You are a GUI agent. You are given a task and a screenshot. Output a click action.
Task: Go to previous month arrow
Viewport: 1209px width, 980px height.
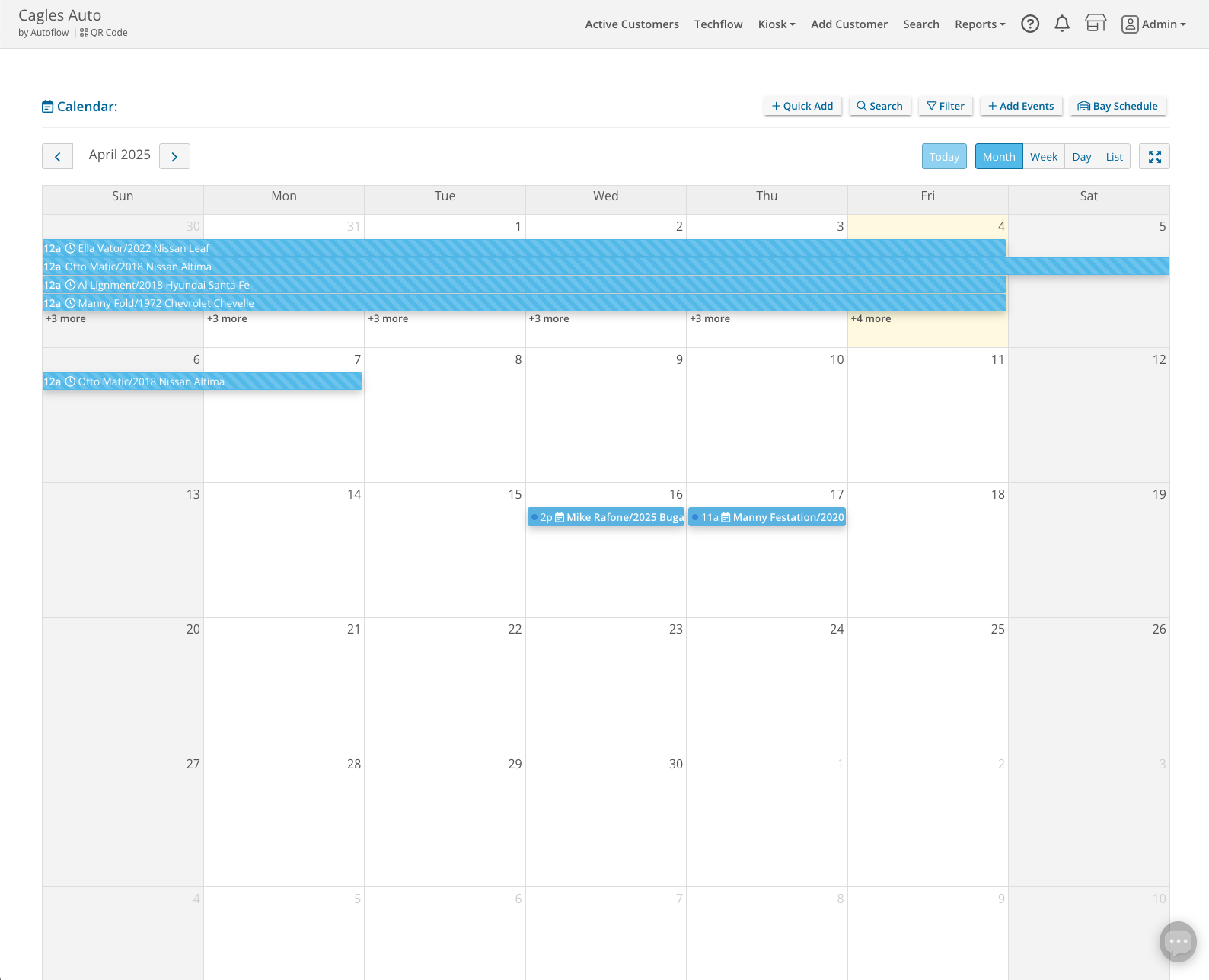(57, 157)
